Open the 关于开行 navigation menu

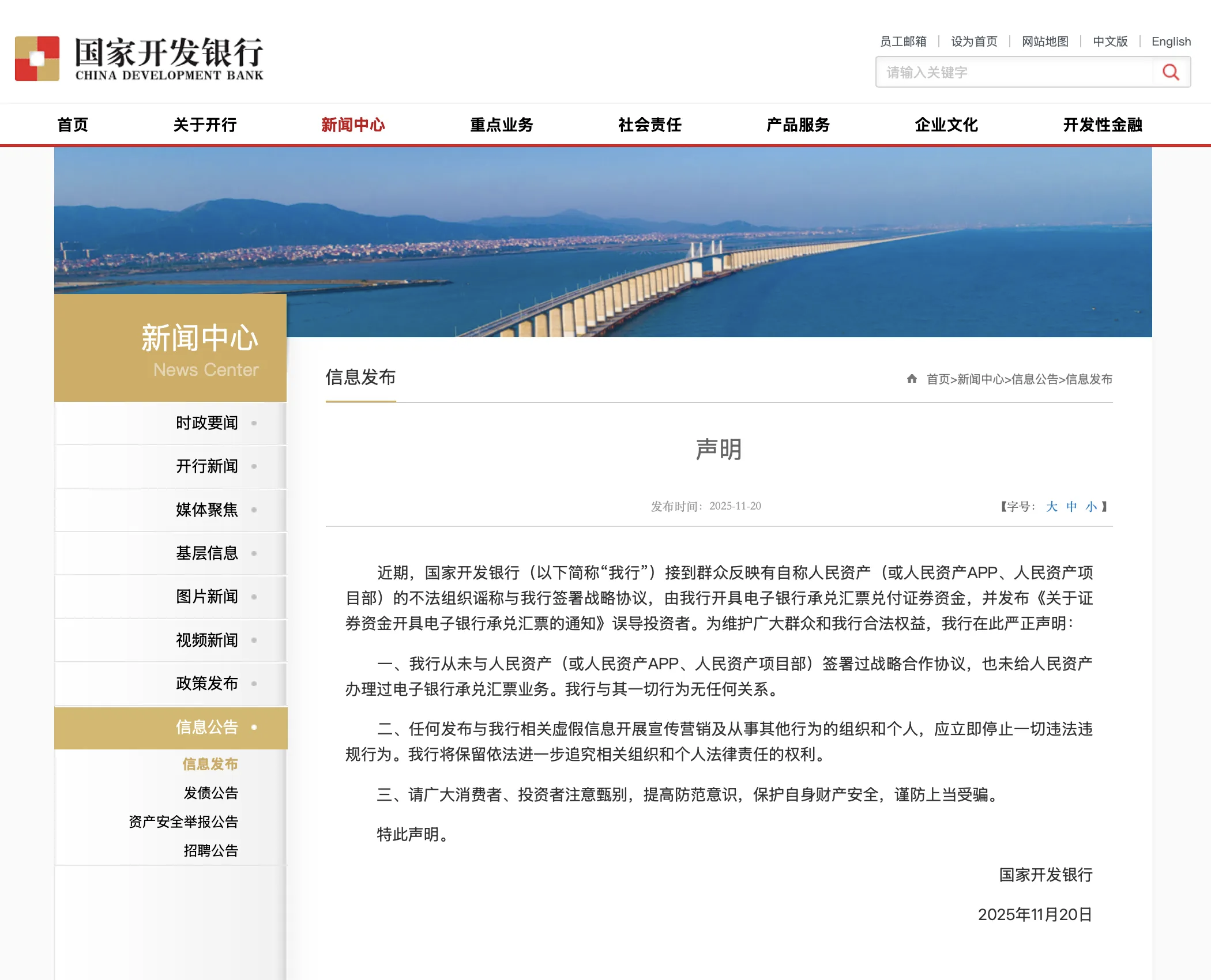click(x=205, y=125)
